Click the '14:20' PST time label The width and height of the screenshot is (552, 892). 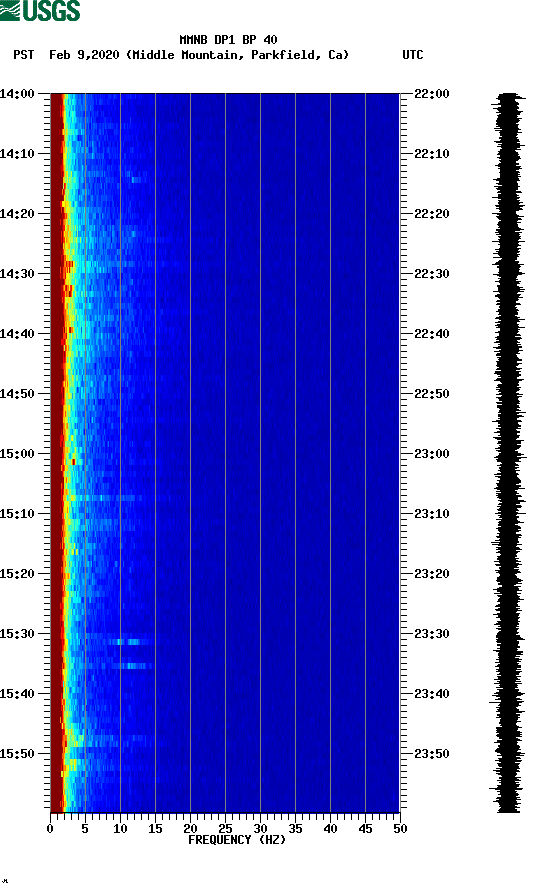pyautogui.click(x=17, y=214)
